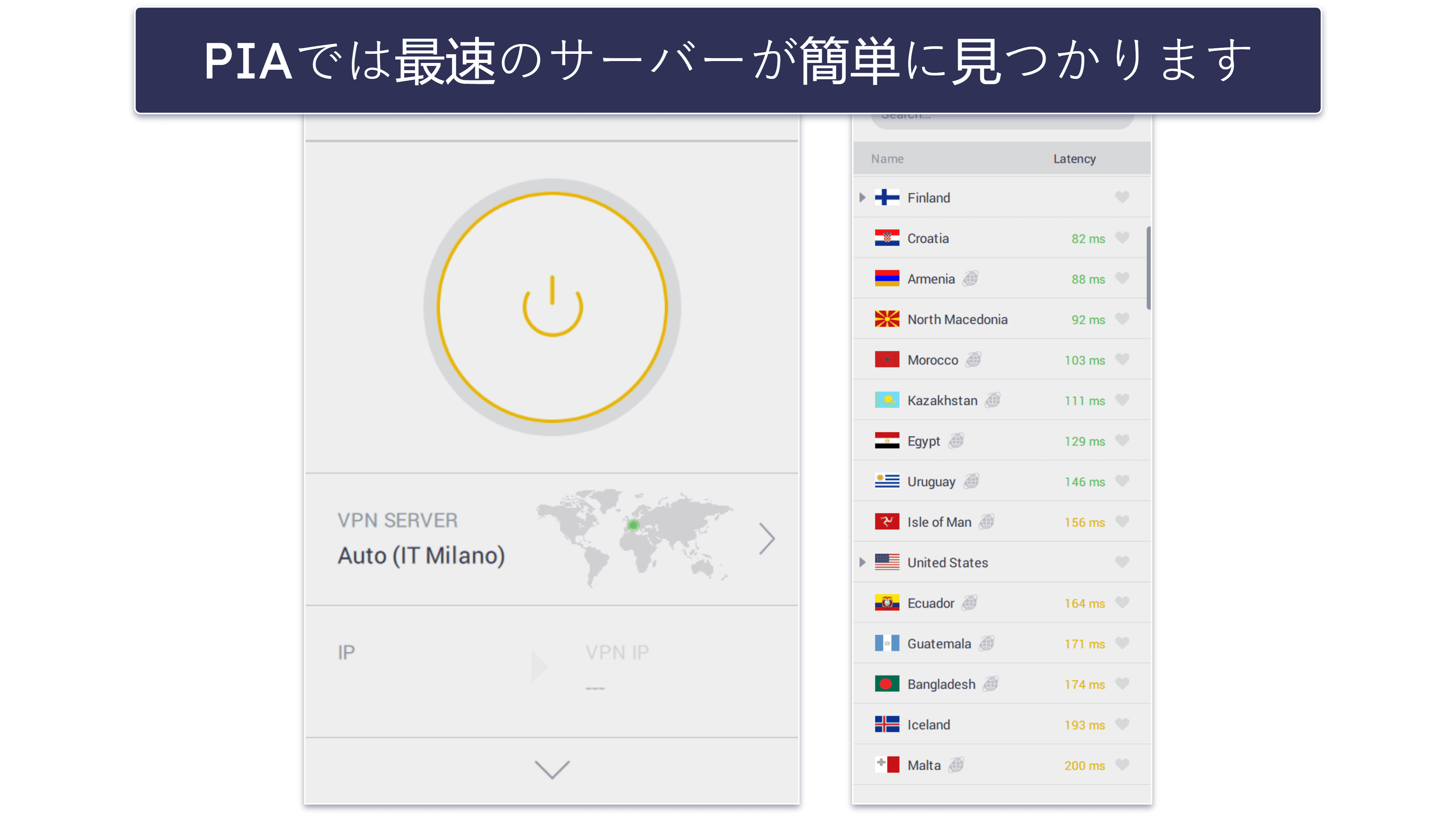Screen dimensions: 1456x816
Task: Favorite Finland with its heart icon
Action: pyautogui.click(x=1122, y=197)
